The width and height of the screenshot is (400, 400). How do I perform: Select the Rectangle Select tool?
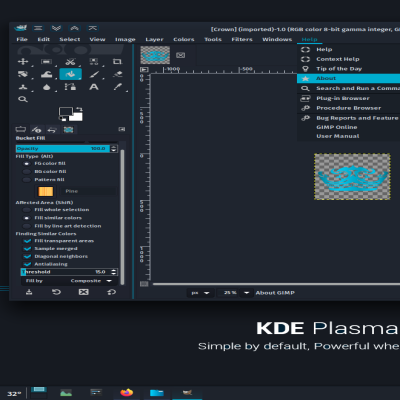pos(46,61)
